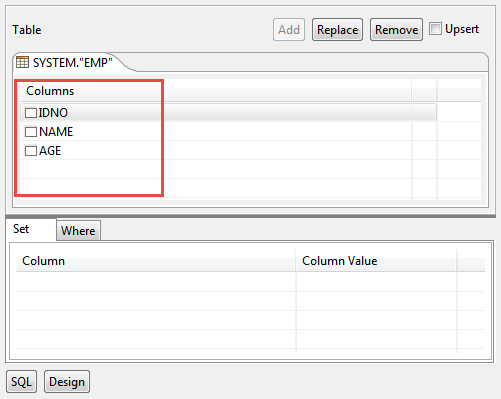Open the SYSTEM."EMP" table tab
Screen dimensions: 501x399
pyautogui.click(x=72, y=62)
